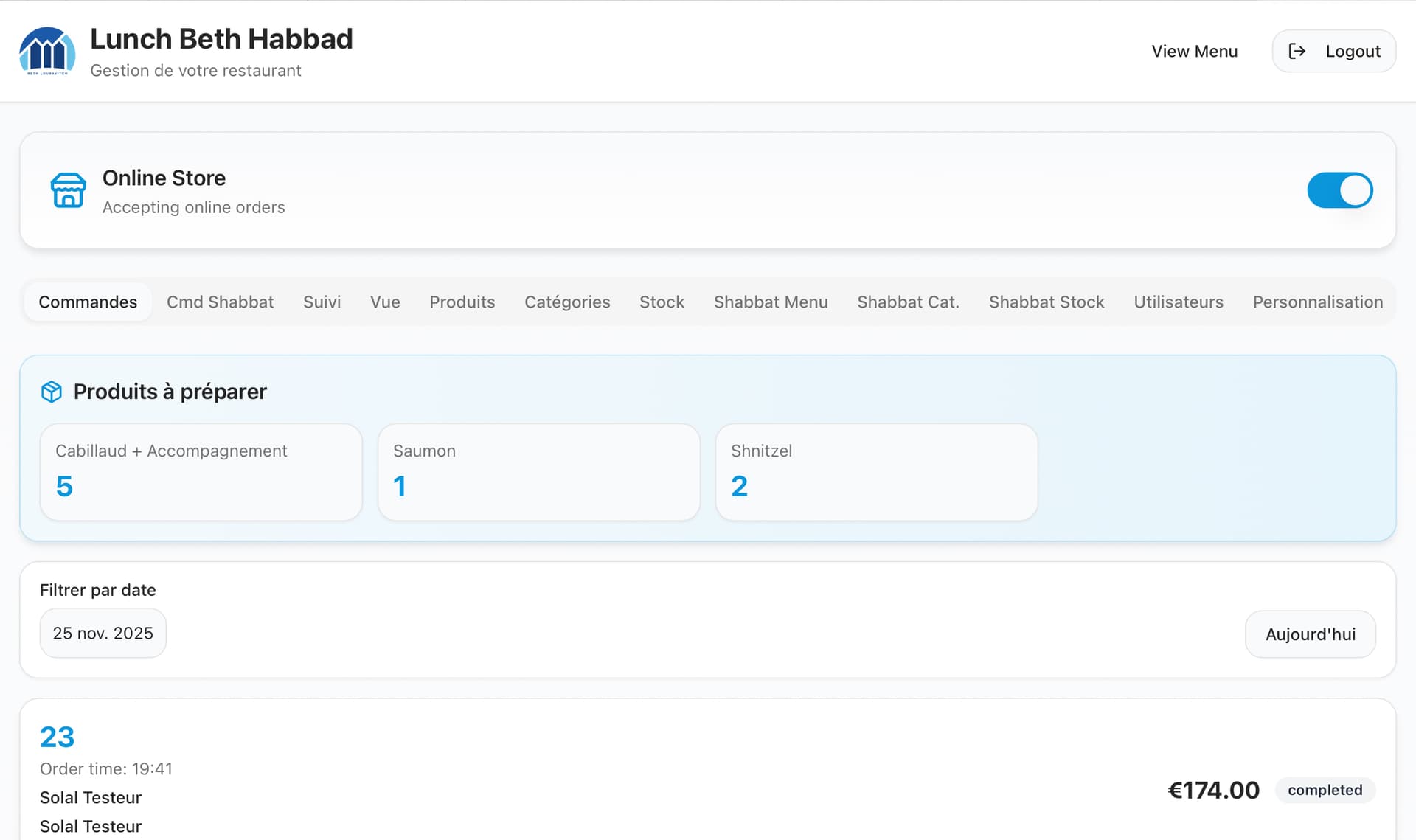Viewport: 1416px width, 840px height.
Task: Click the Aujourd'hui filter button
Action: coord(1310,634)
